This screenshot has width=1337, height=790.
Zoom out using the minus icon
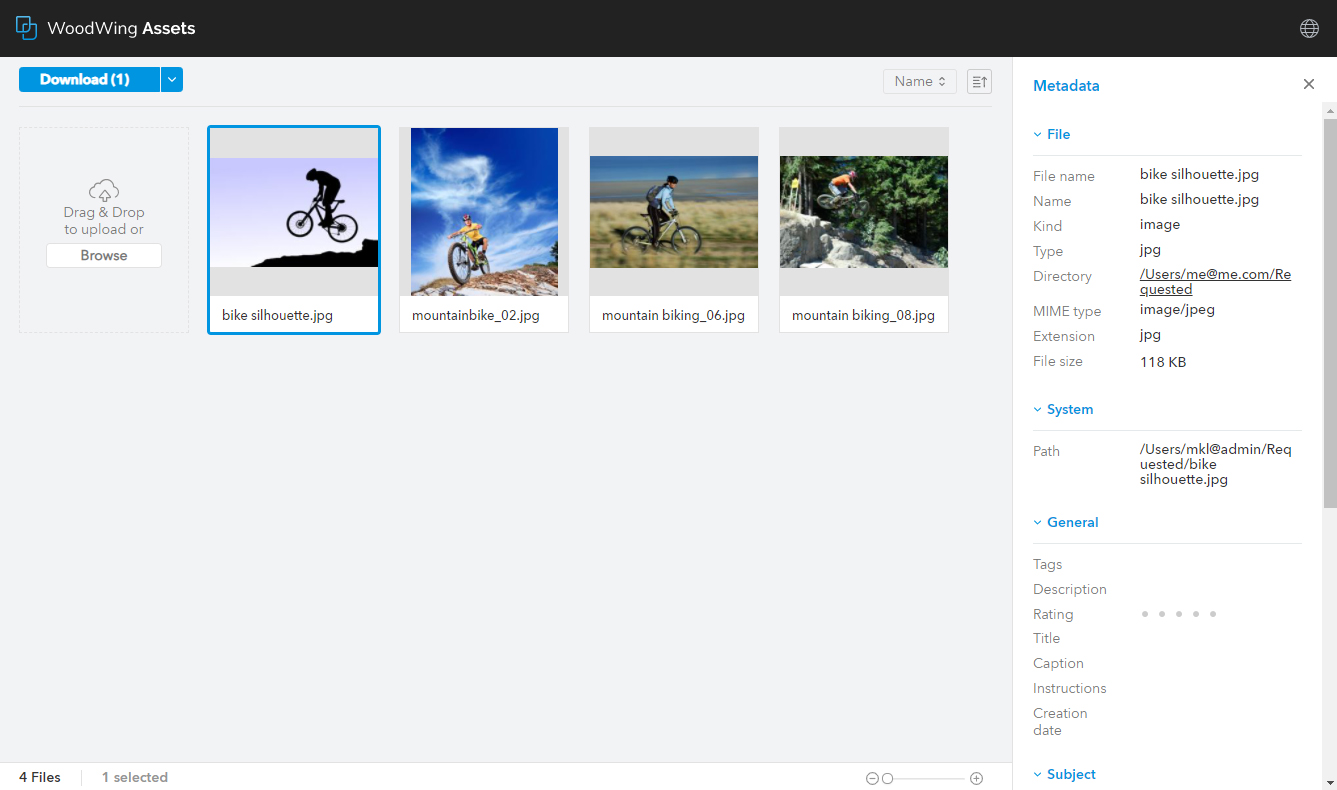click(x=873, y=777)
